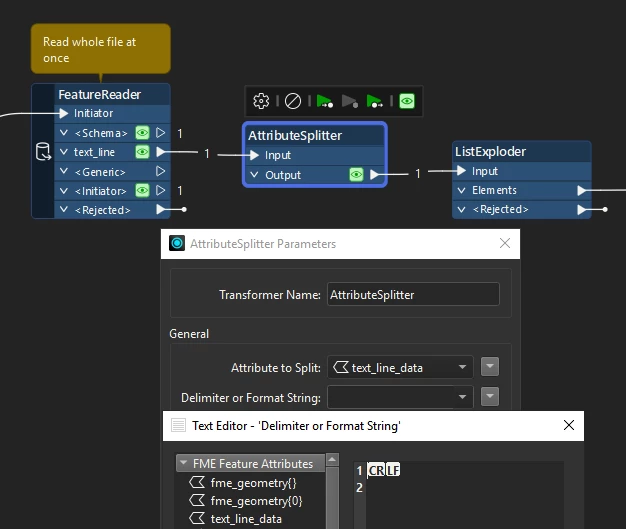The image size is (626, 529).
Task: Click the LF token in text editor
Action: click(x=393, y=470)
